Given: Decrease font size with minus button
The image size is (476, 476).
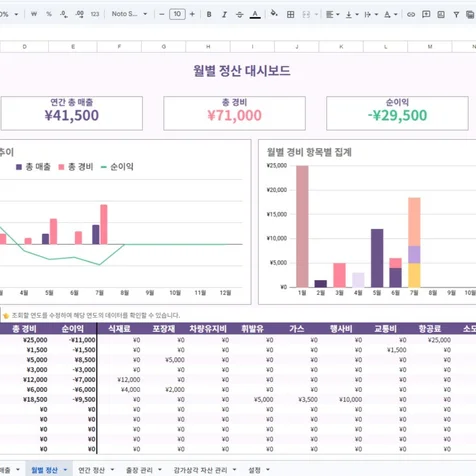Looking at the screenshot, I should click(162, 14).
